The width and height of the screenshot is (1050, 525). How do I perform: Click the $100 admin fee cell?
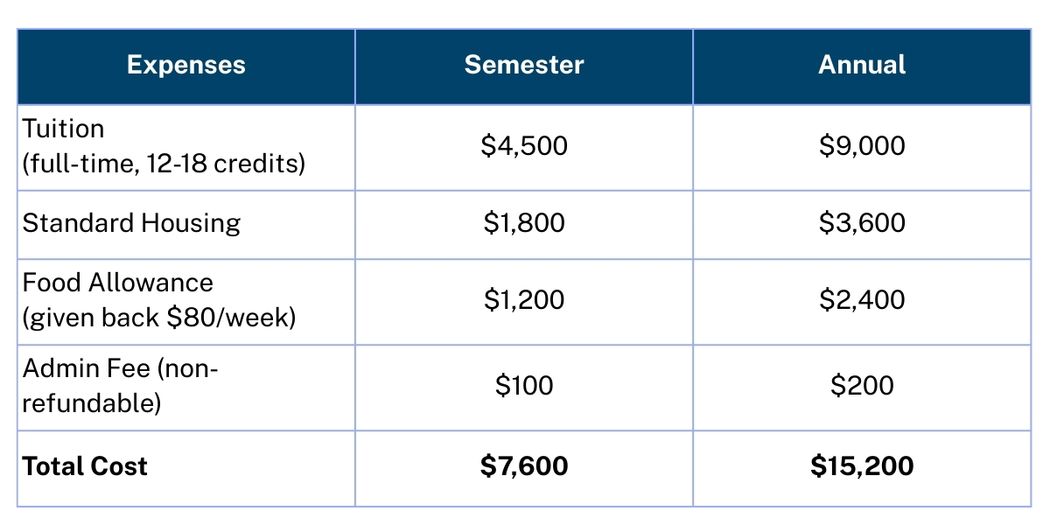coord(524,386)
